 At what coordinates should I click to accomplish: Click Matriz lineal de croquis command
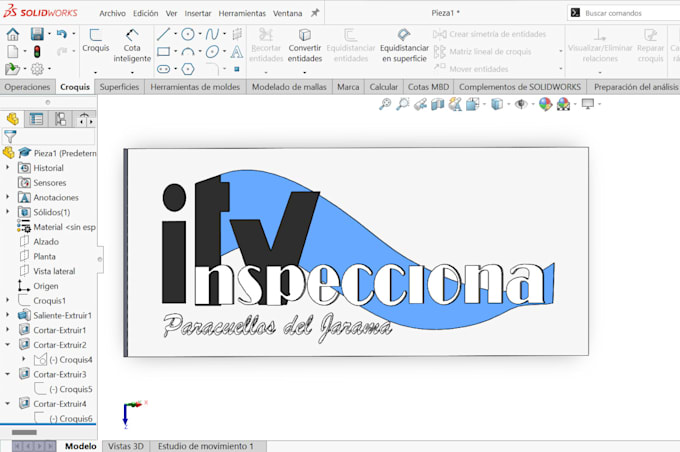click(482, 52)
